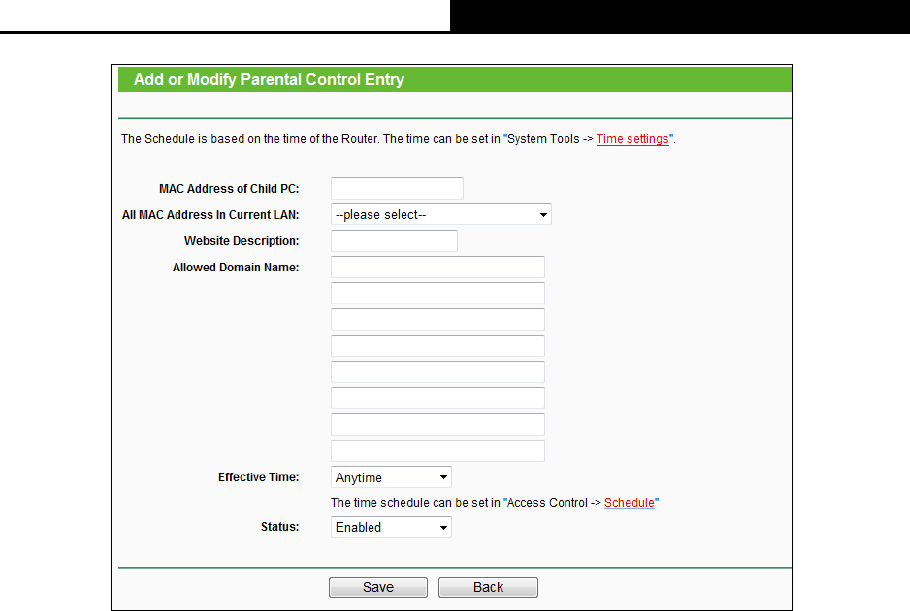
Task: Click the Back button
Action: click(488, 587)
